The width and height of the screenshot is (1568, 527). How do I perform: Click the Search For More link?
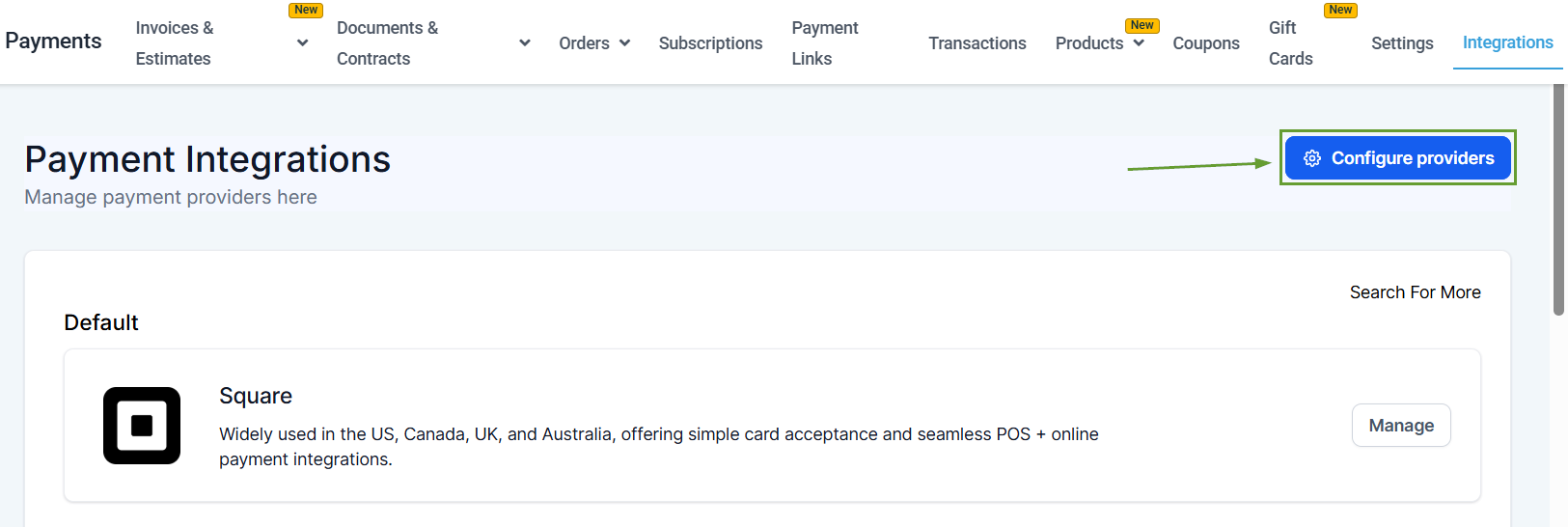1415,292
